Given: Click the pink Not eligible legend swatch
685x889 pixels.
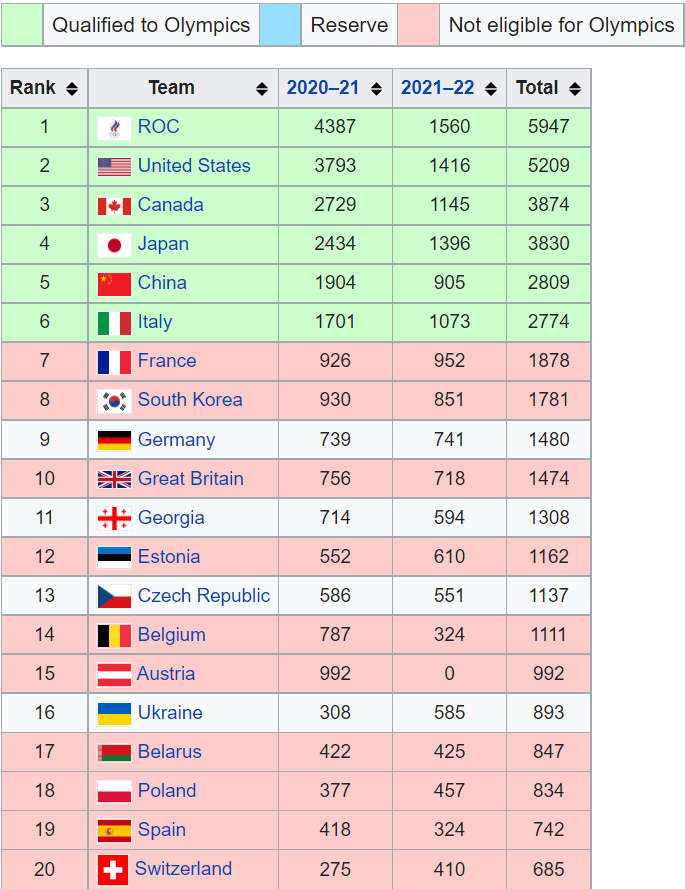Looking at the screenshot, I should [x=417, y=24].
